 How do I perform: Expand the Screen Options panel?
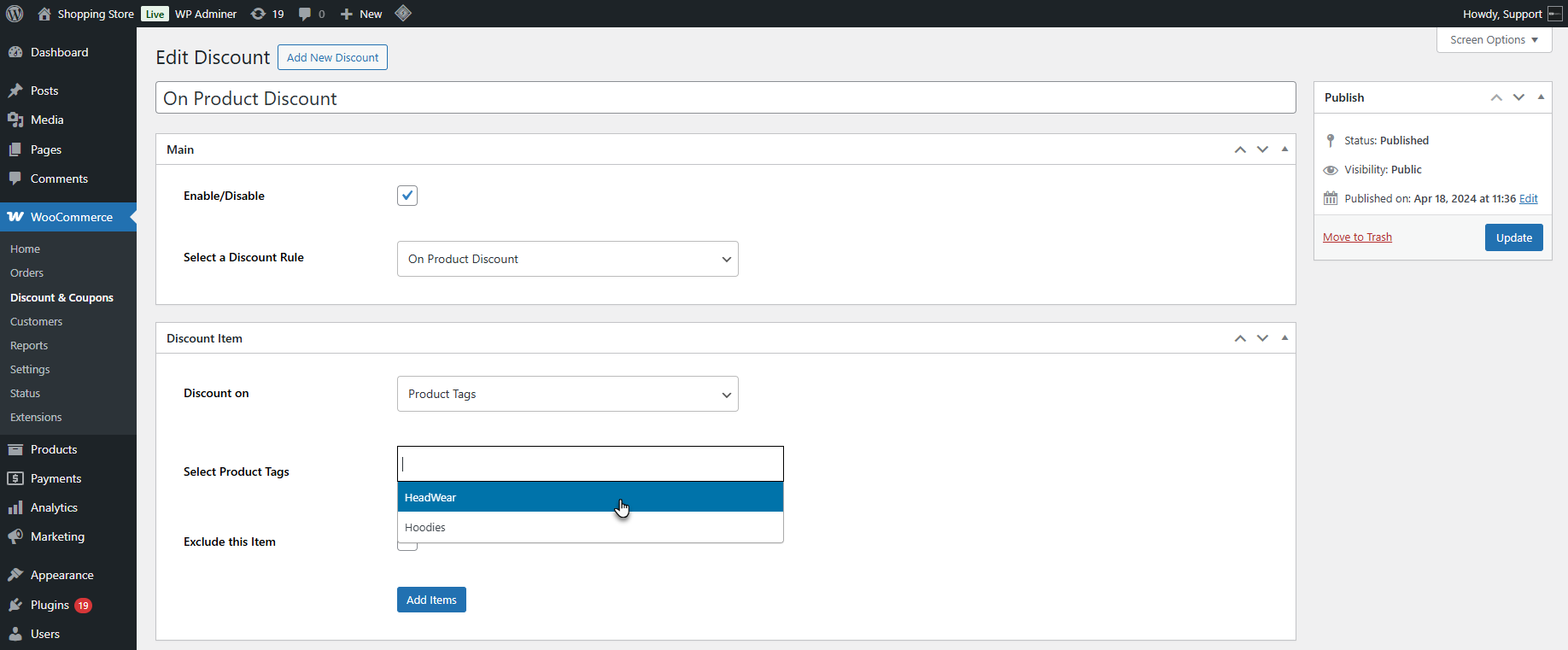(1494, 40)
